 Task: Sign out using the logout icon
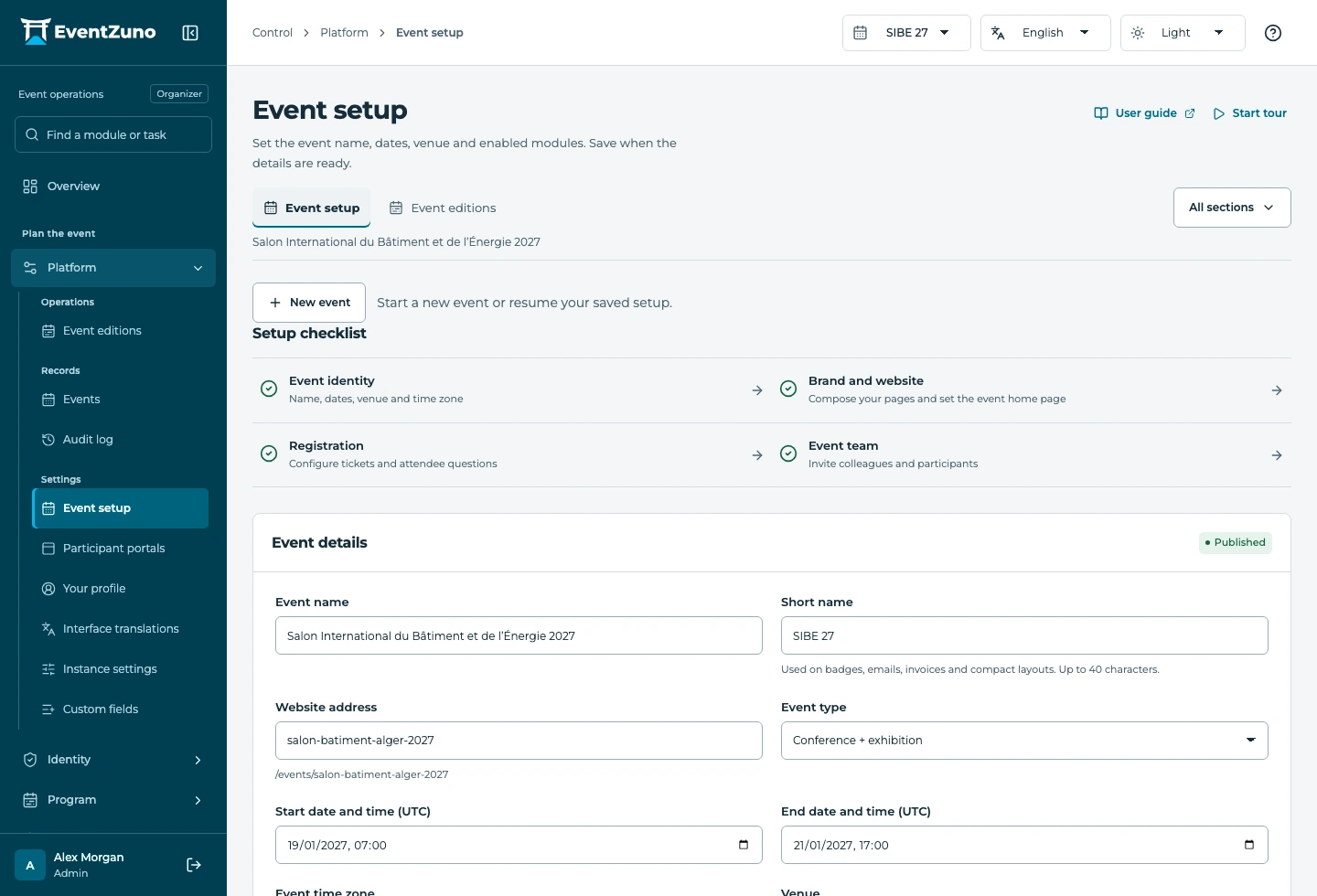tap(194, 865)
